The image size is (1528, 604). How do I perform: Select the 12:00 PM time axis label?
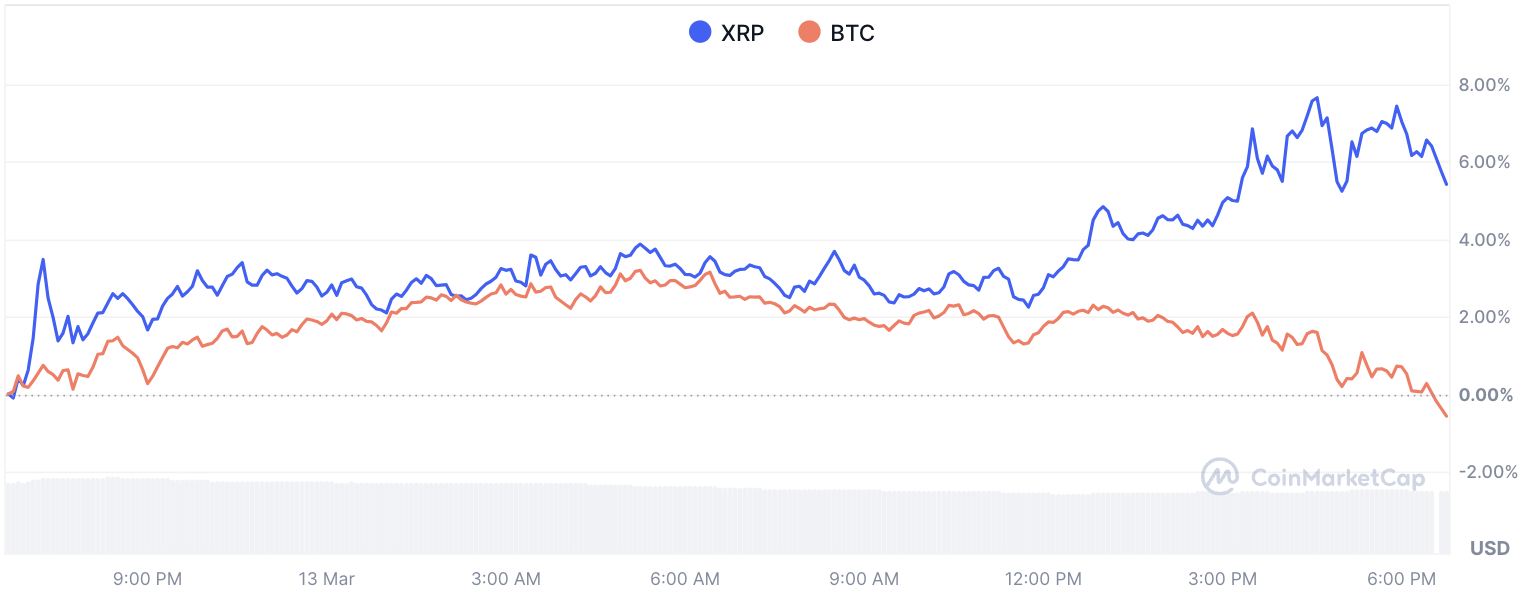coord(1043,579)
